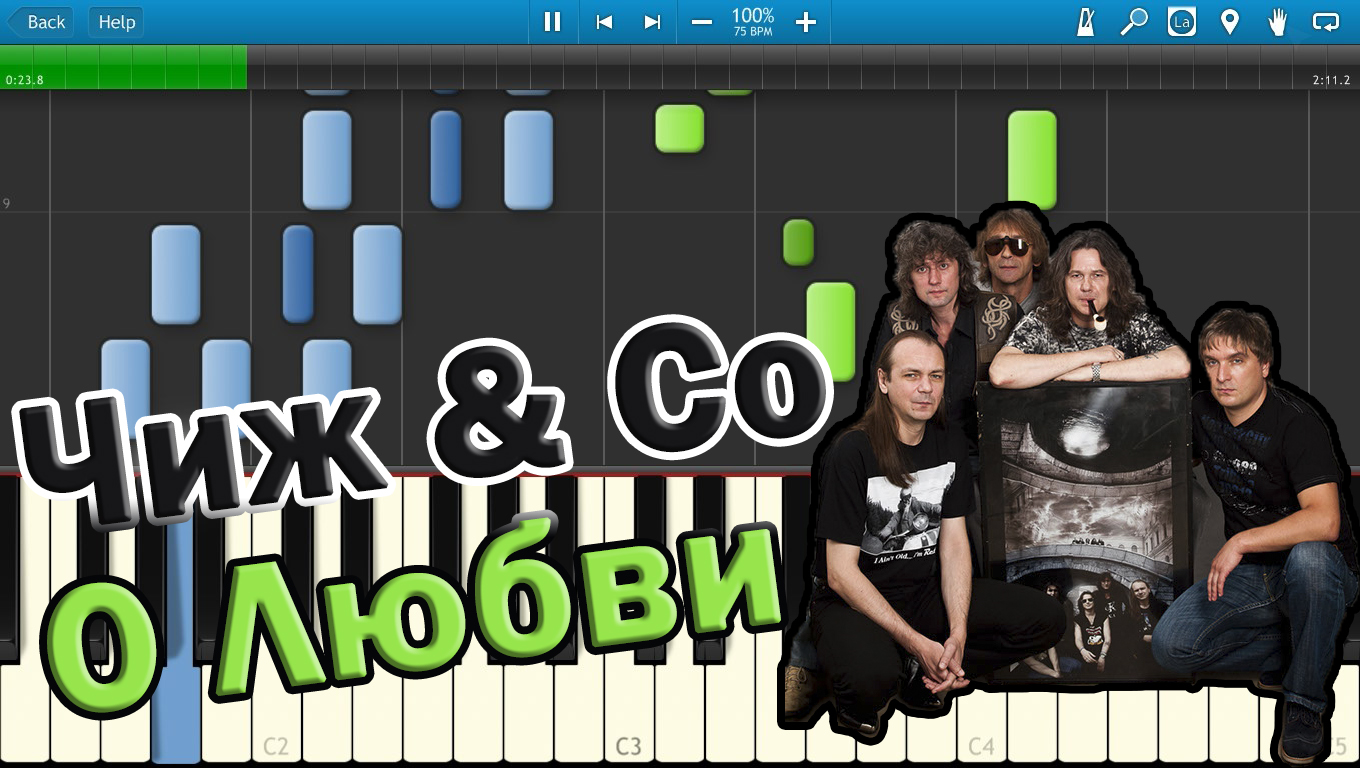Viewport: 1360px width, 768px height.
Task: Click the total time 2:11.2
Action: pos(1331,80)
